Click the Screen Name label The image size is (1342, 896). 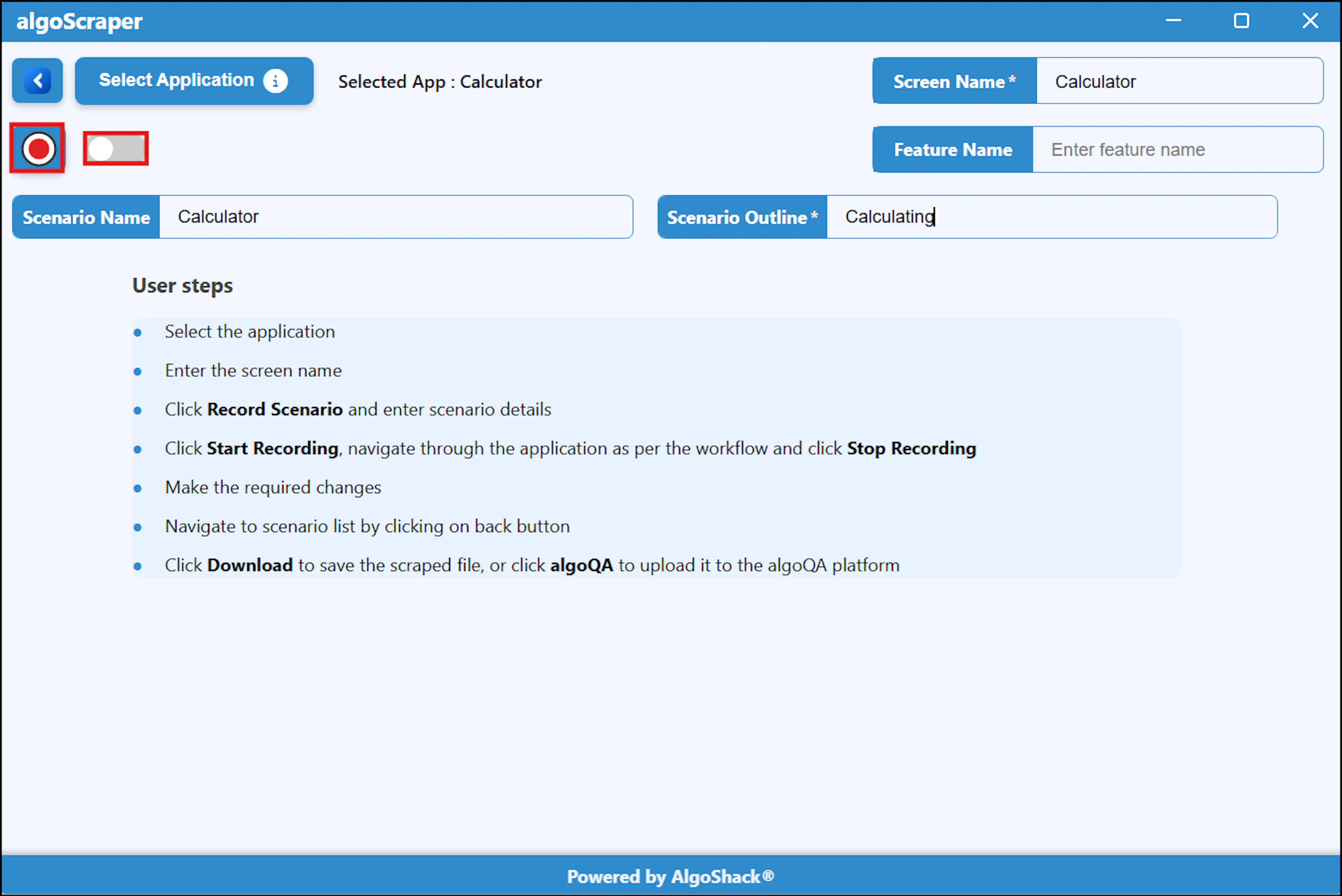click(x=954, y=81)
